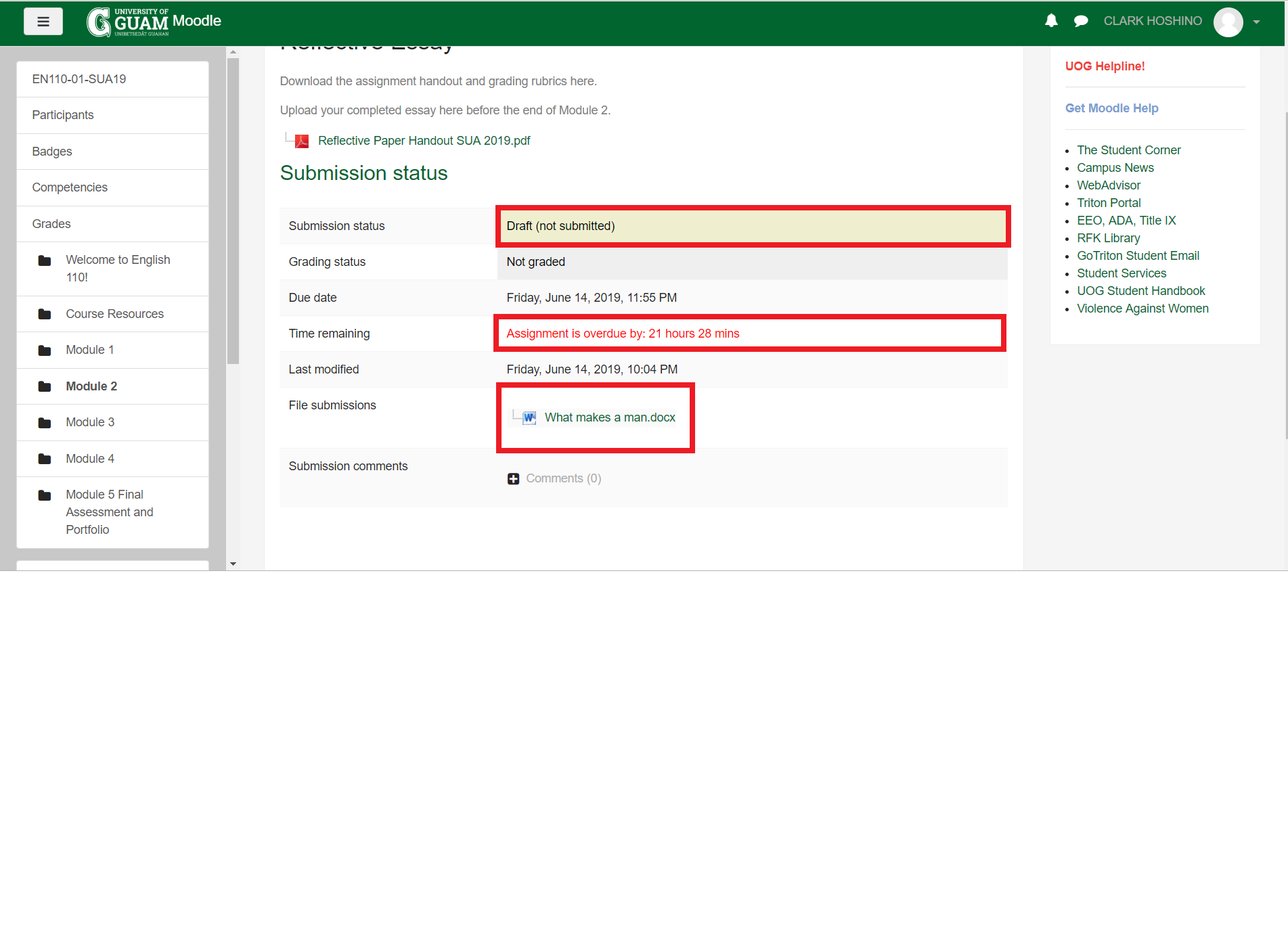Image resolution: width=1288 pixels, height=931 pixels.
Task: Open the Welcome to English 110! section
Action: pyautogui.click(x=118, y=269)
